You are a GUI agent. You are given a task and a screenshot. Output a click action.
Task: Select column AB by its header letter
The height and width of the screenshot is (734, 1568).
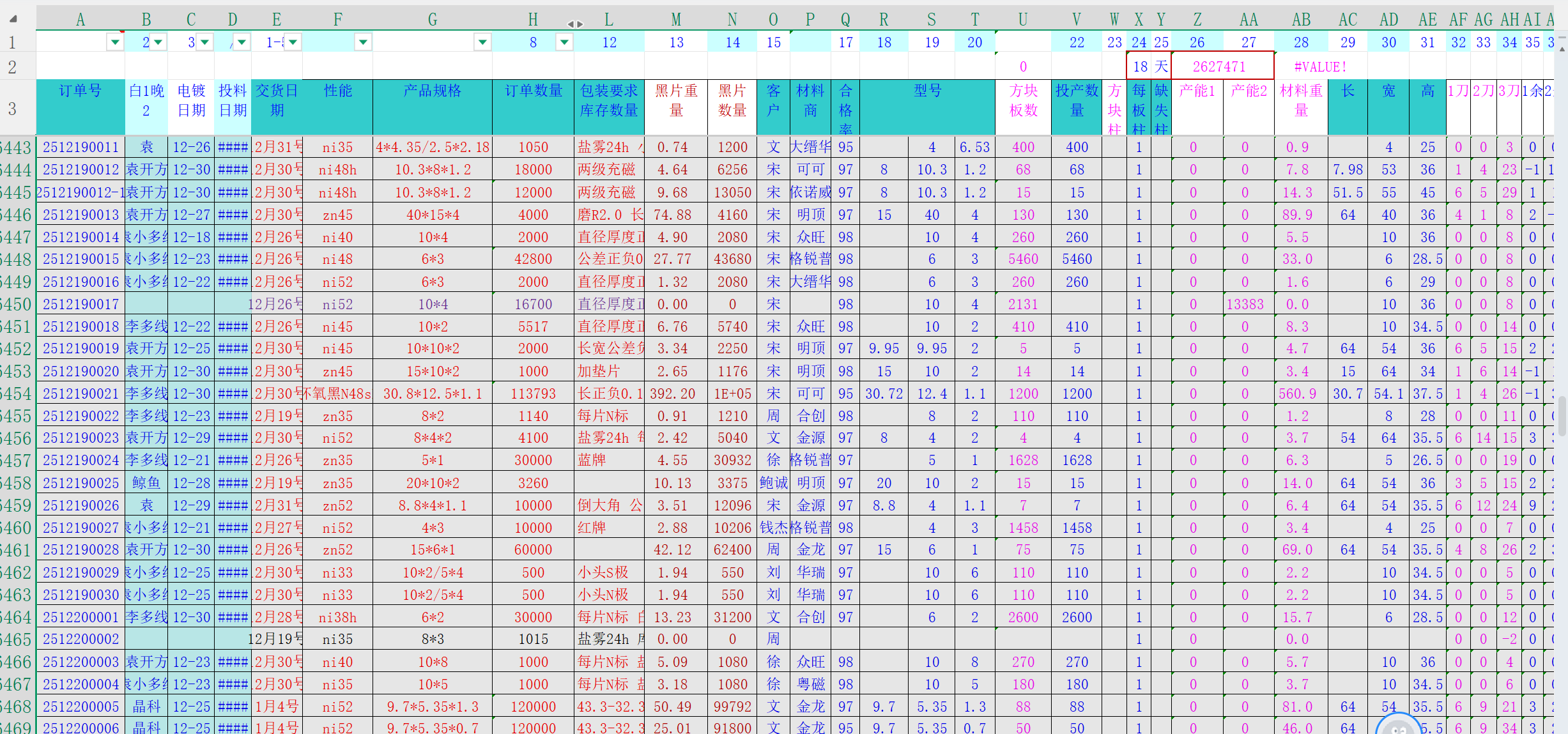point(1301,20)
